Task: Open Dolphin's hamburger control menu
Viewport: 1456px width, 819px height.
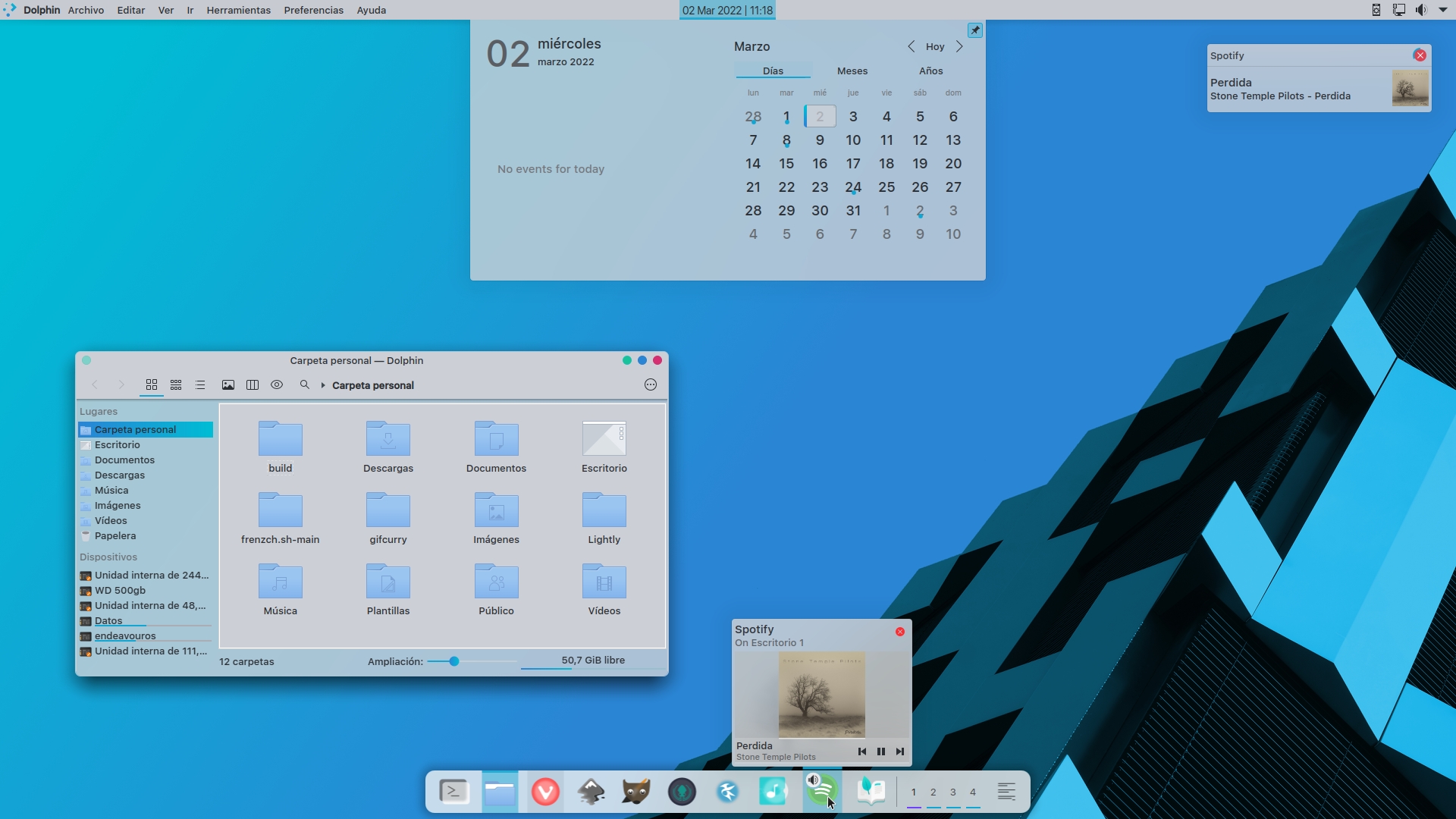Action: pyautogui.click(x=651, y=385)
